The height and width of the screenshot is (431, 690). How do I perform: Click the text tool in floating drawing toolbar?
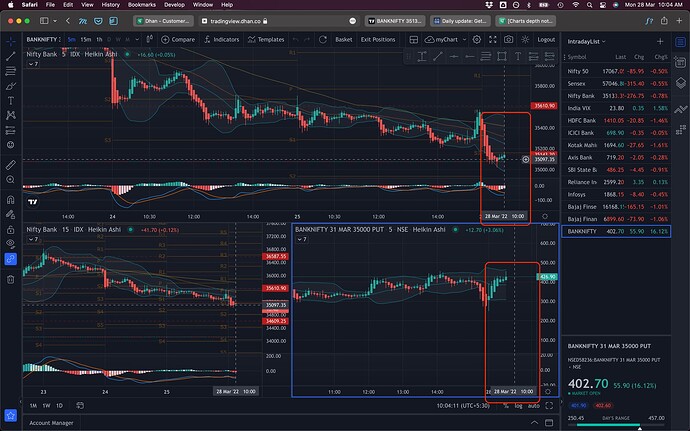click(x=518, y=56)
